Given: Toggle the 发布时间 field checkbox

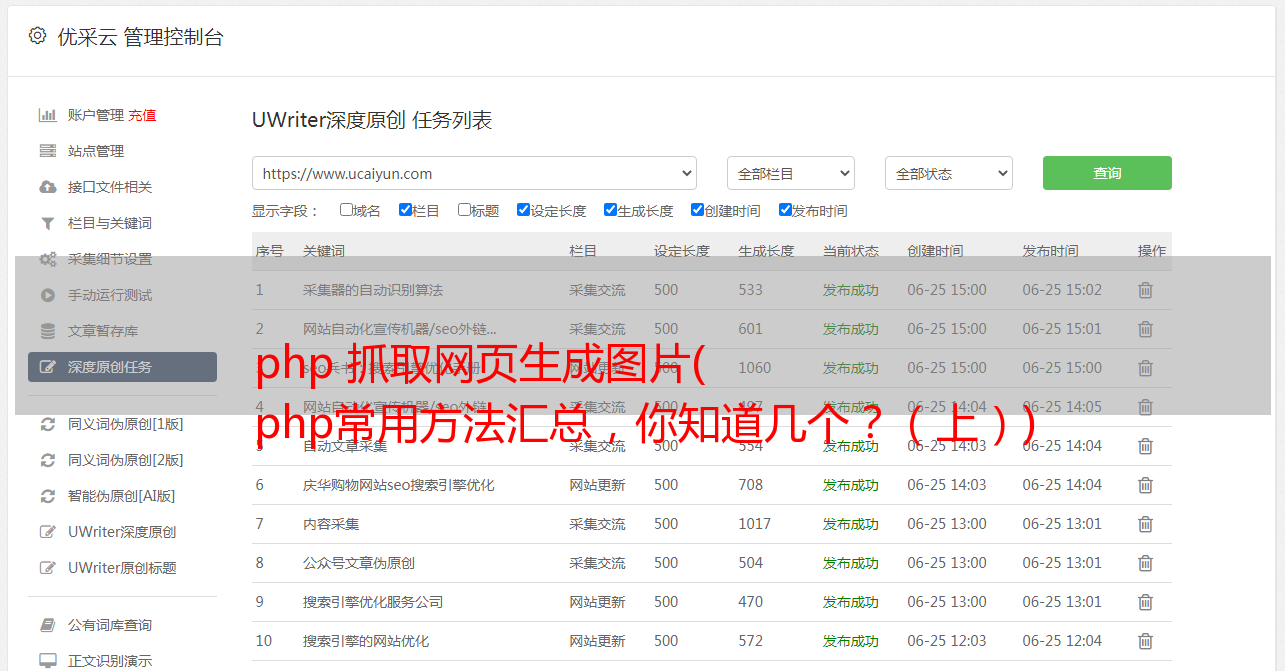Looking at the screenshot, I should click(x=785, y=210).
